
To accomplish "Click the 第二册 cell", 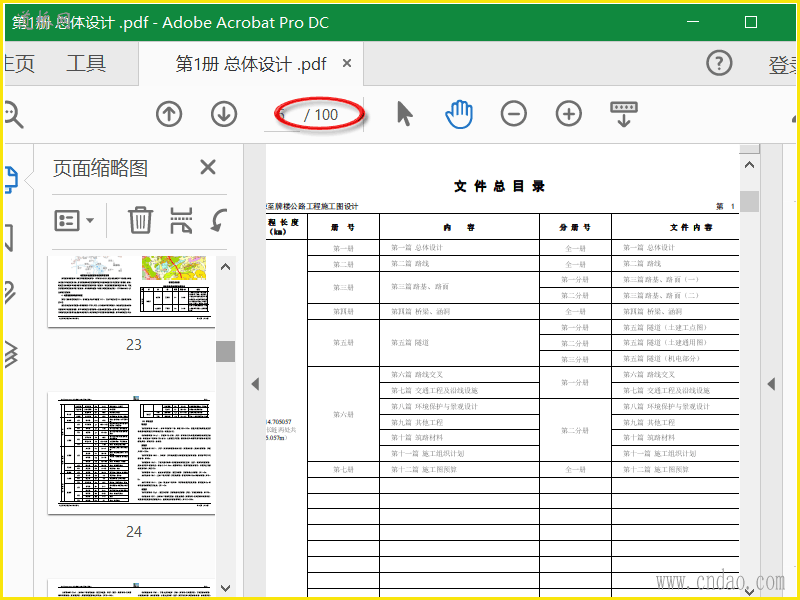I will pyautogui.click(x=343, y=264).
